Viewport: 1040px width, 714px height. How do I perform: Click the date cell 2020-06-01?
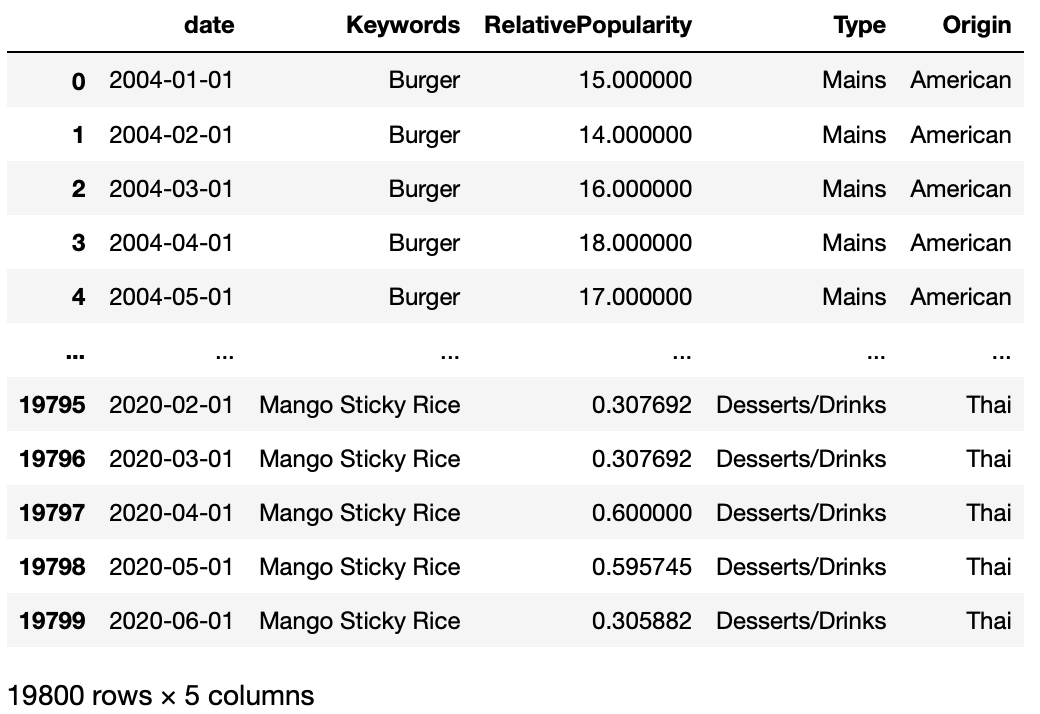pyautogui.click(x=171, y=621)
